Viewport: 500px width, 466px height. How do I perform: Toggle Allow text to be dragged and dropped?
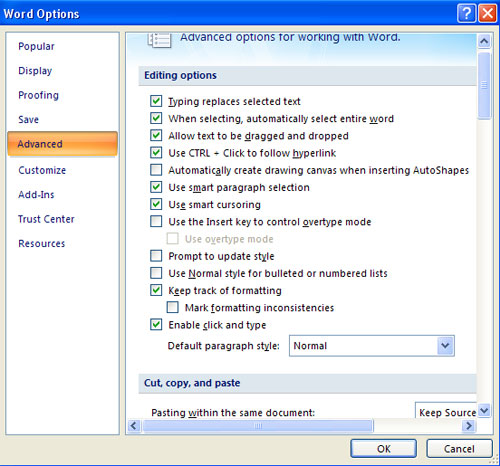click(156, 135)
